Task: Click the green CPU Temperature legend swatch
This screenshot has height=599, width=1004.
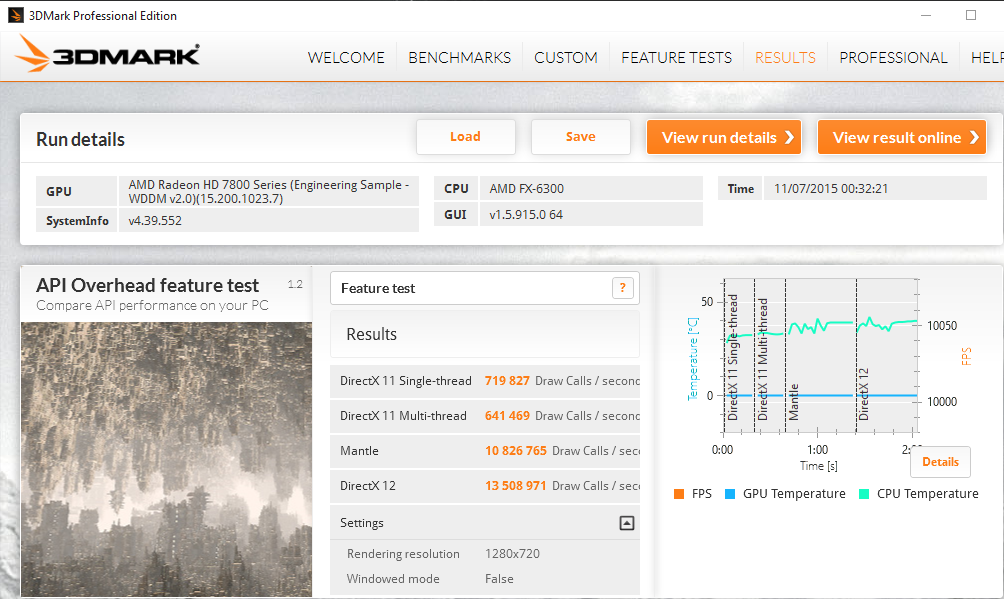Action: coord(863,494)
